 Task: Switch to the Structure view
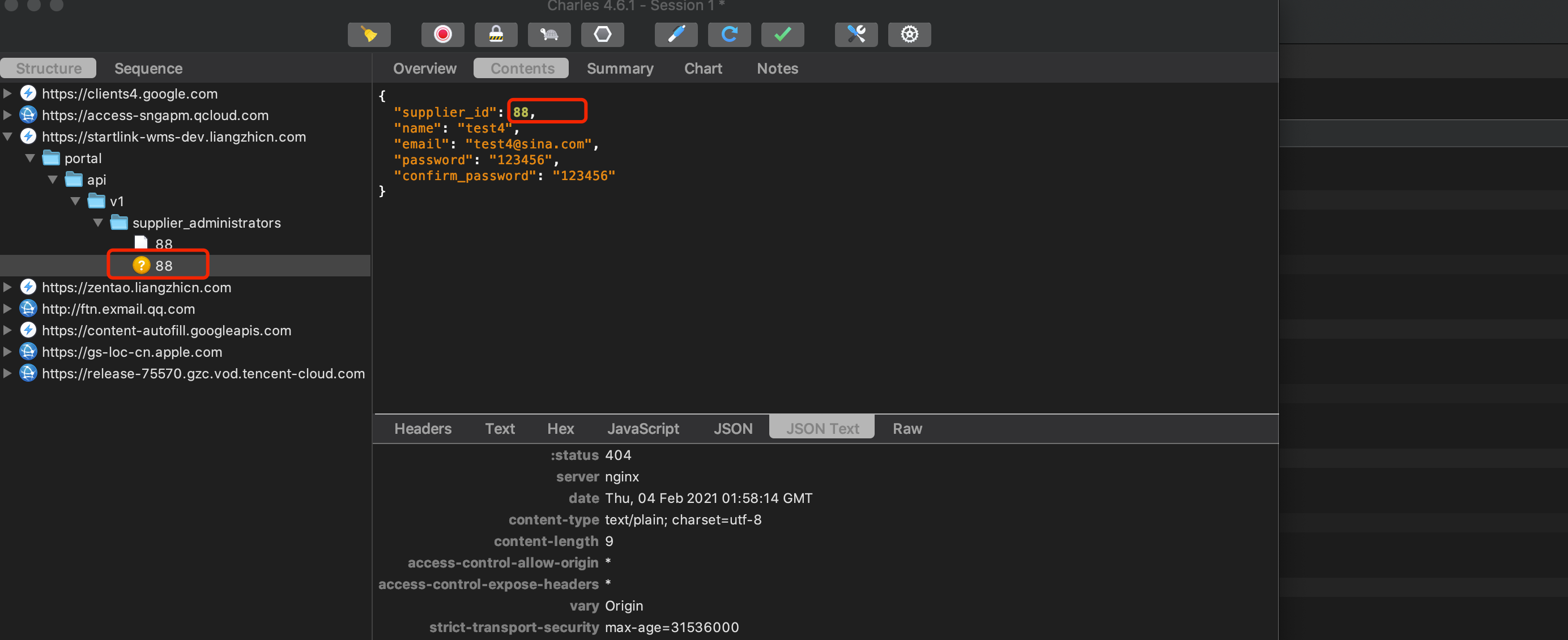[x=49, y=68]
